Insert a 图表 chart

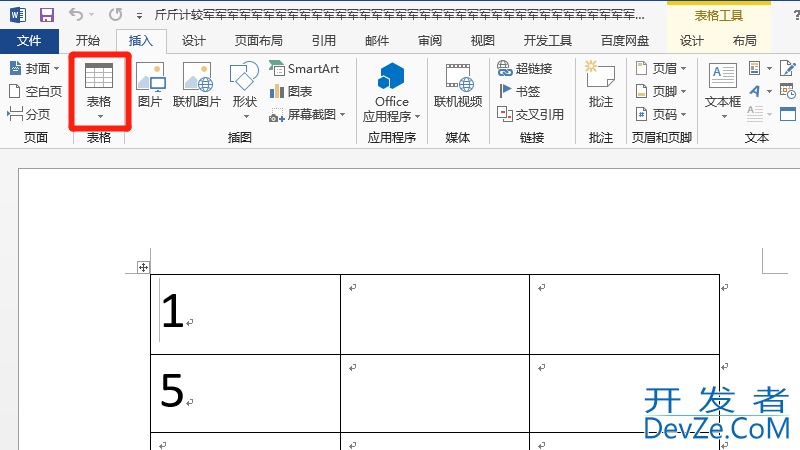291,91
